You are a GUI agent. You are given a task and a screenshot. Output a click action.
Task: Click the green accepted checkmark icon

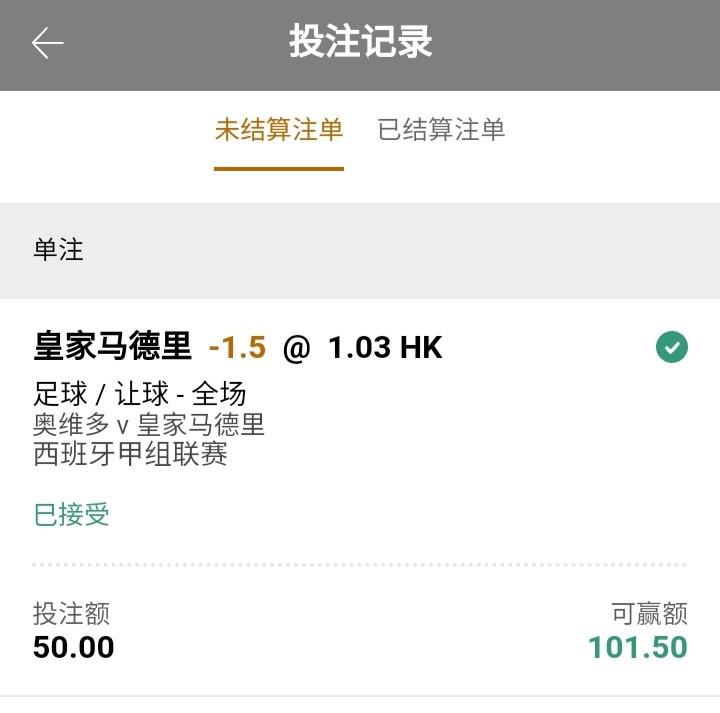click(x=672, y=348)
